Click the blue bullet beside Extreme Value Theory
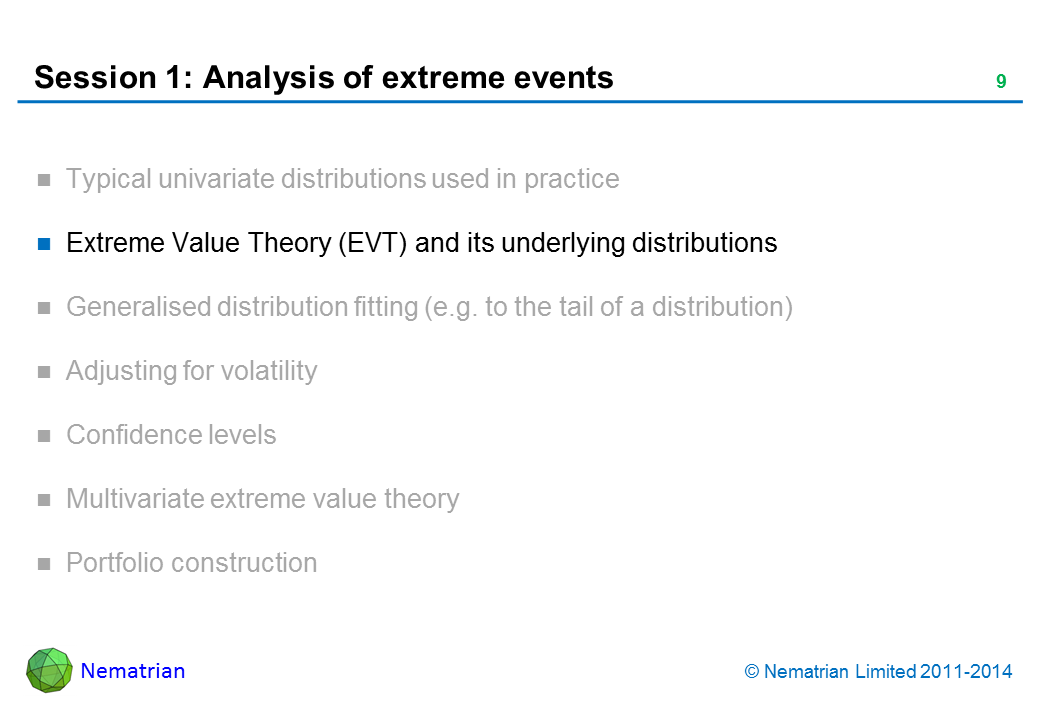The height and width of the screenshot is (720, 1040). 44,244
